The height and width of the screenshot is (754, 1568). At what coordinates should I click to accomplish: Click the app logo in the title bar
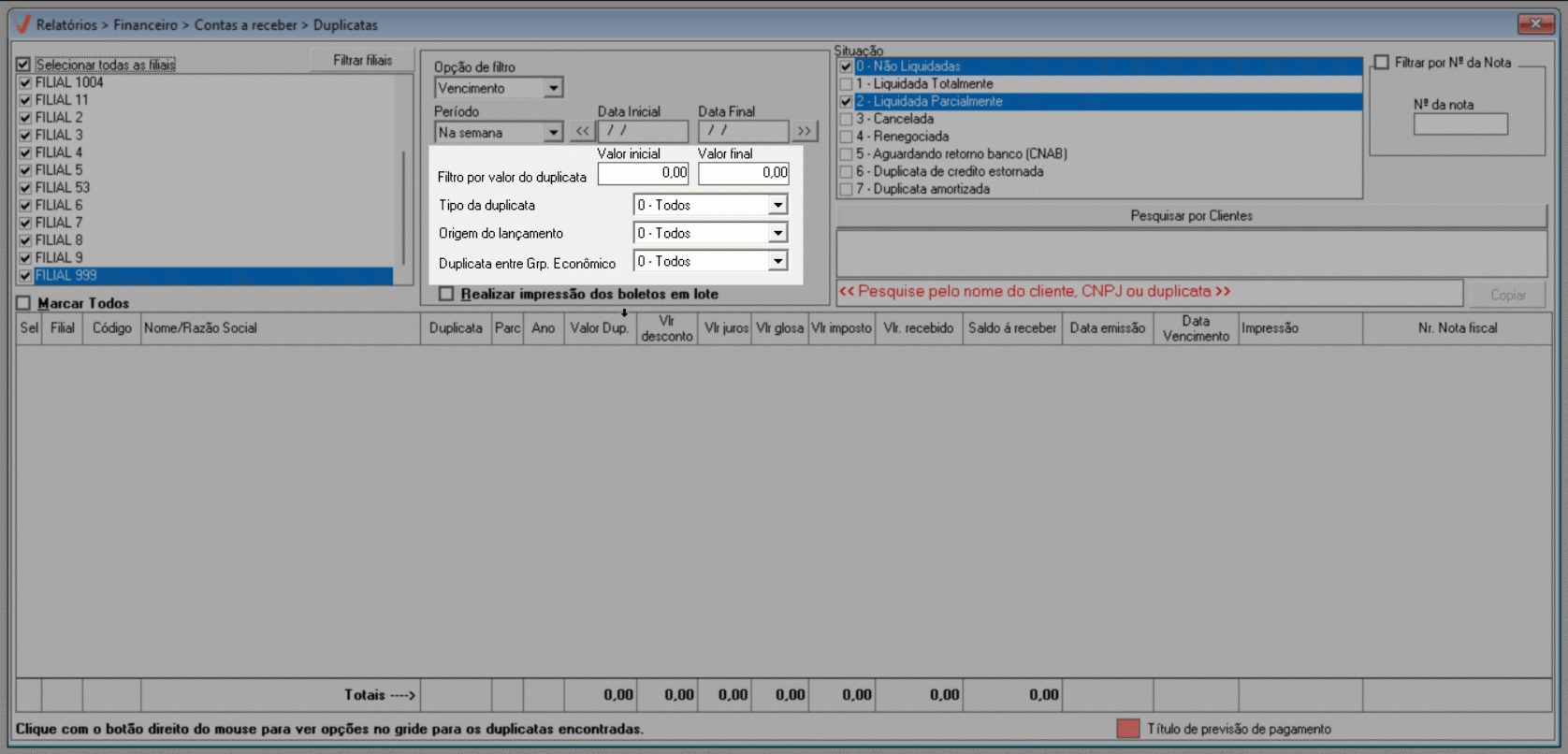point(22,24)
